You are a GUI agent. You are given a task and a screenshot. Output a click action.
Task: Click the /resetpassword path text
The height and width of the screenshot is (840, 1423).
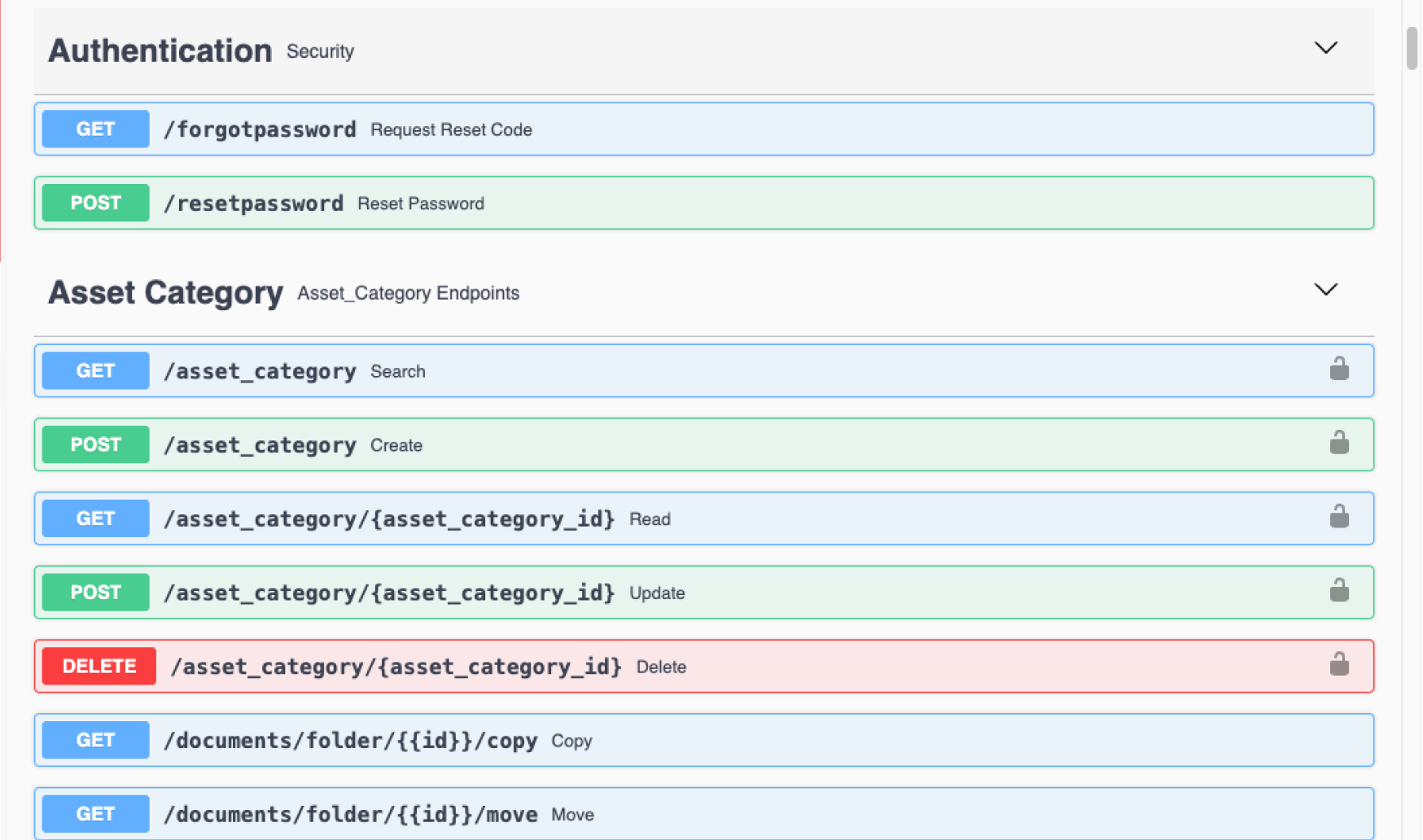pos(253,203)
